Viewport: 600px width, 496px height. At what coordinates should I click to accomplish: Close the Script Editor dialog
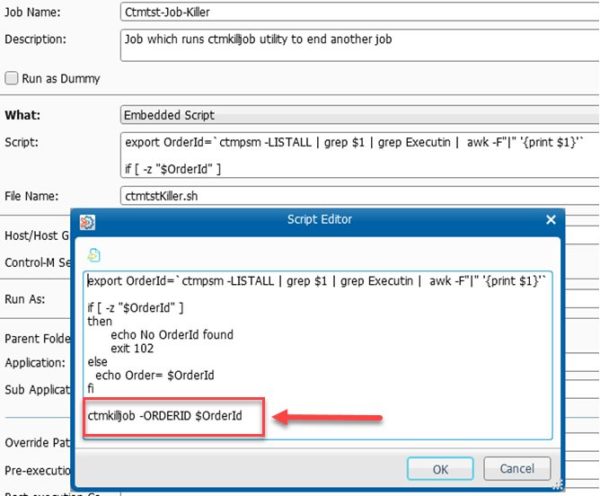(551, 220)
